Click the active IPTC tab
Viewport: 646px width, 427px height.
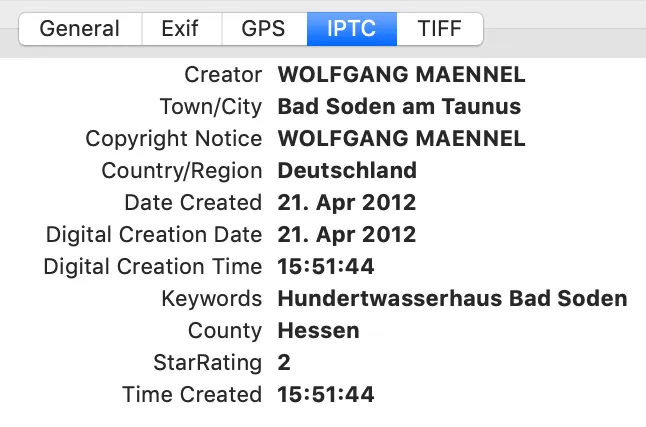point(351,29)
